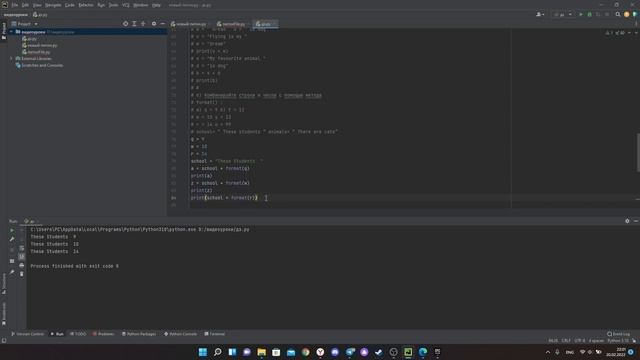Open the Terminal tool window
The height and width of the screenshot is (360, 640).
point(215,334)
